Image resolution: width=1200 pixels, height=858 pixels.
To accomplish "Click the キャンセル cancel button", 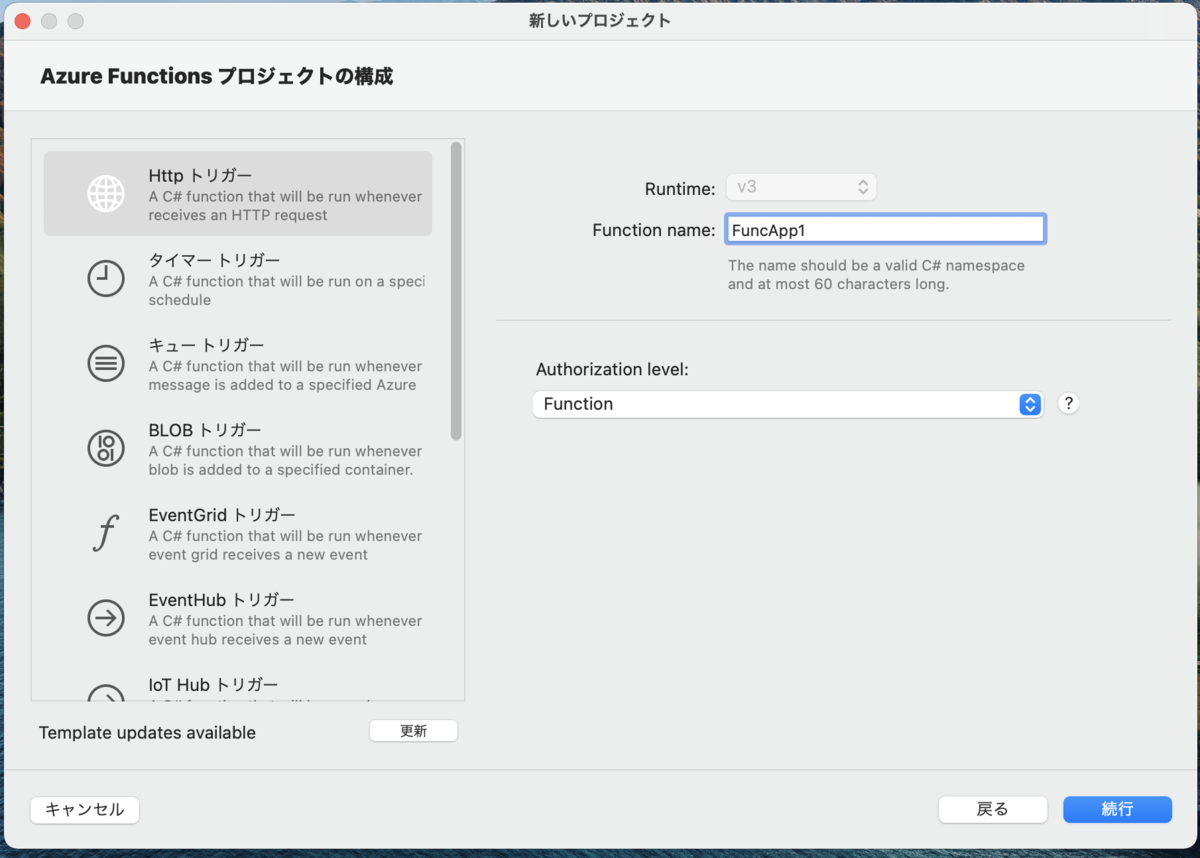I will (85, 810).
